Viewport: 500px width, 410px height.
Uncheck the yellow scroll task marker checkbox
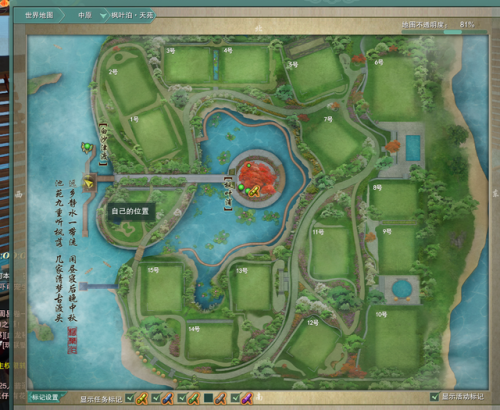130,397
